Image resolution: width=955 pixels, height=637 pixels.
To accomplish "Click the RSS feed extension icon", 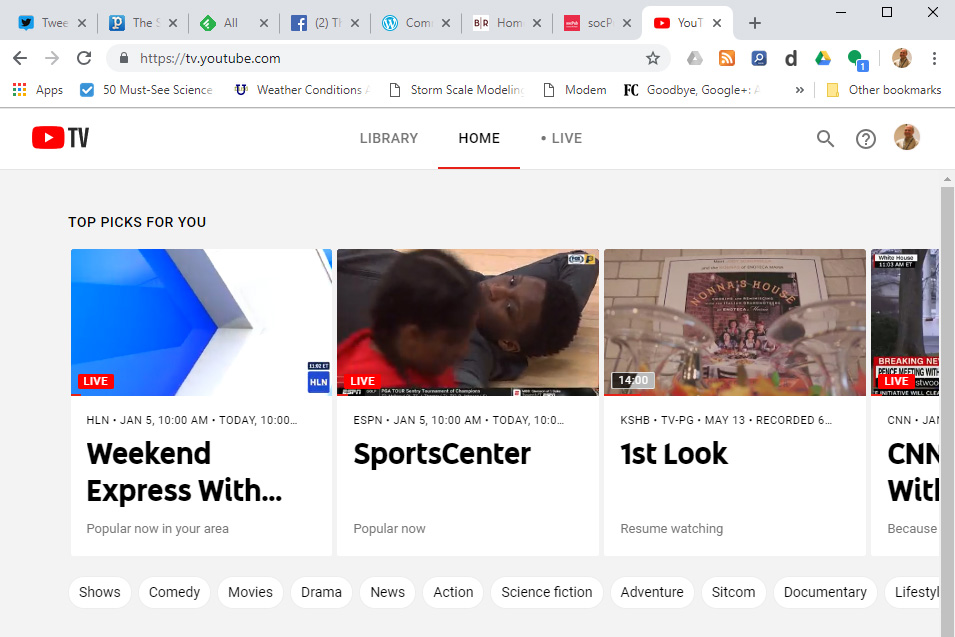I will coord(727,58).
